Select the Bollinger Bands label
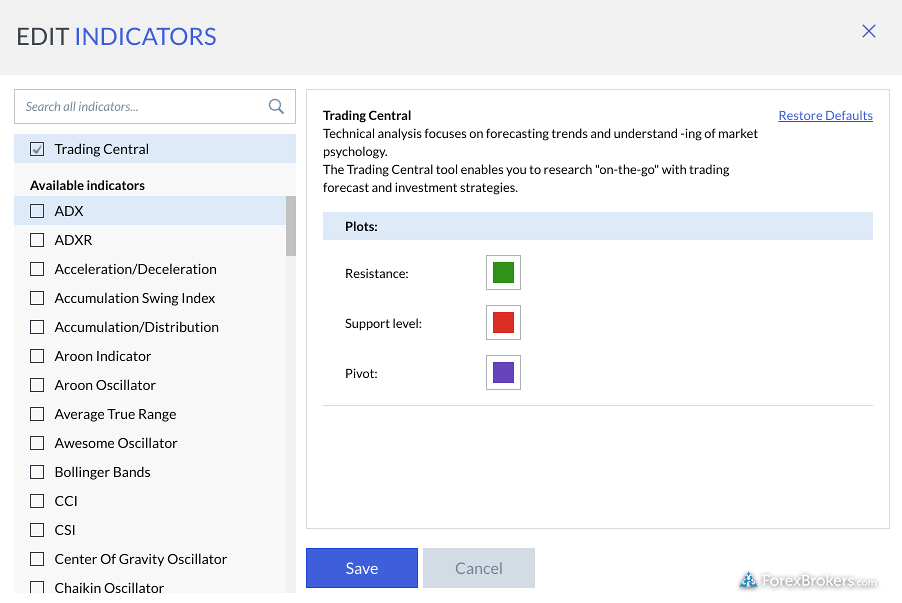 (x=102, y=472)
